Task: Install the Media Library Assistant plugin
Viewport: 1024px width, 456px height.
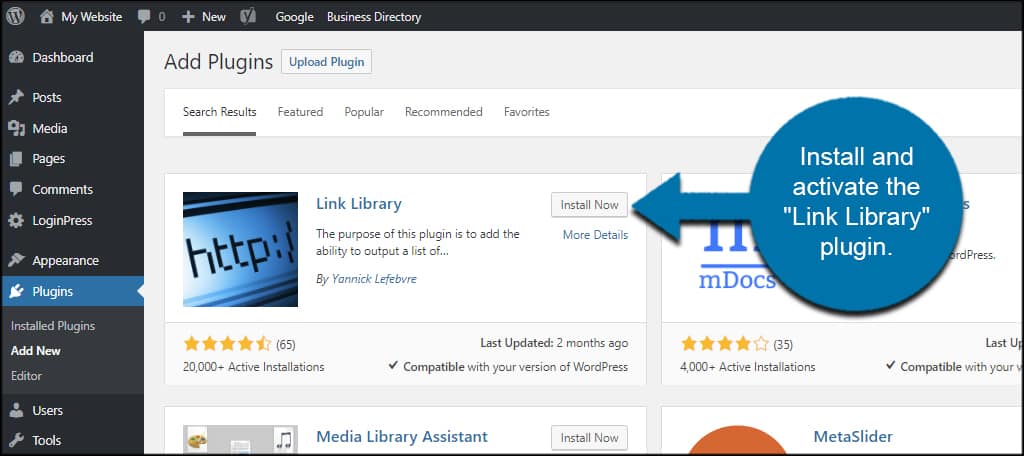Action: tap(589, 438)
